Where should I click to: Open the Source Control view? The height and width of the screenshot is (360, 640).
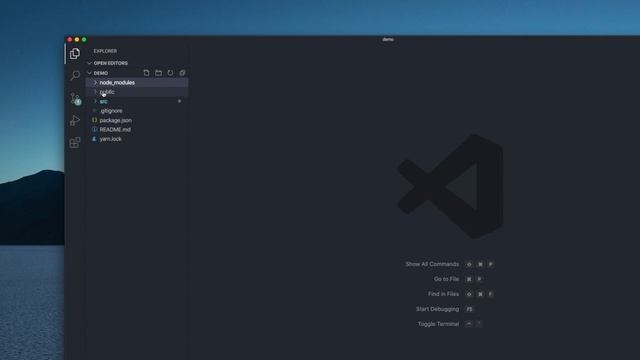(75, 98)
